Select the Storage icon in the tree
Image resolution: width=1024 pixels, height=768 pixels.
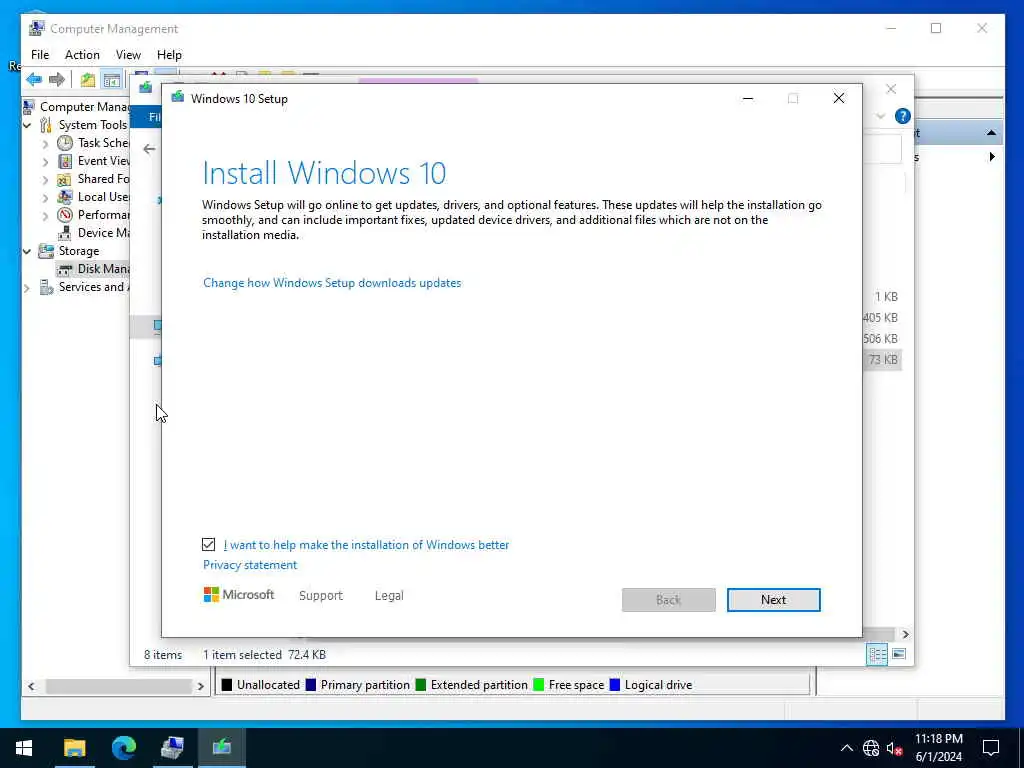point(46,251)
